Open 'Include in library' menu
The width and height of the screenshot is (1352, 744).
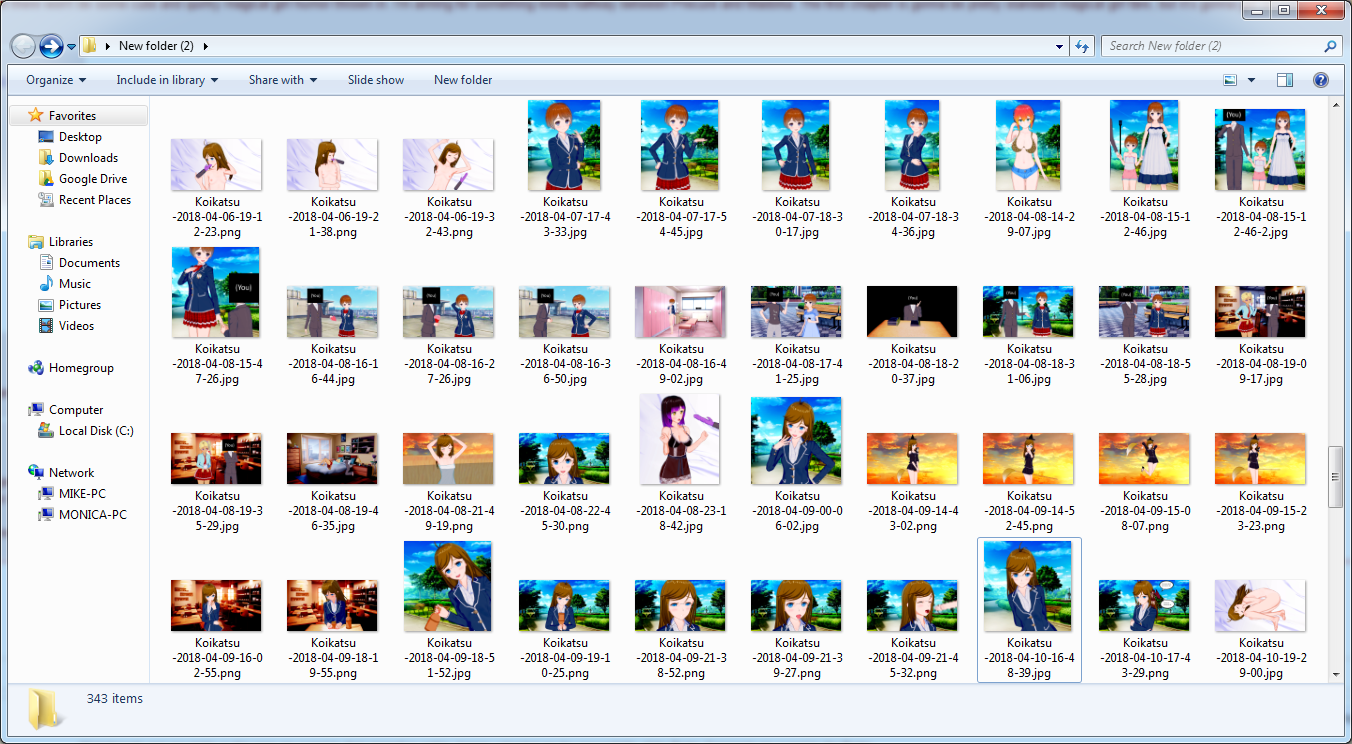167,80
